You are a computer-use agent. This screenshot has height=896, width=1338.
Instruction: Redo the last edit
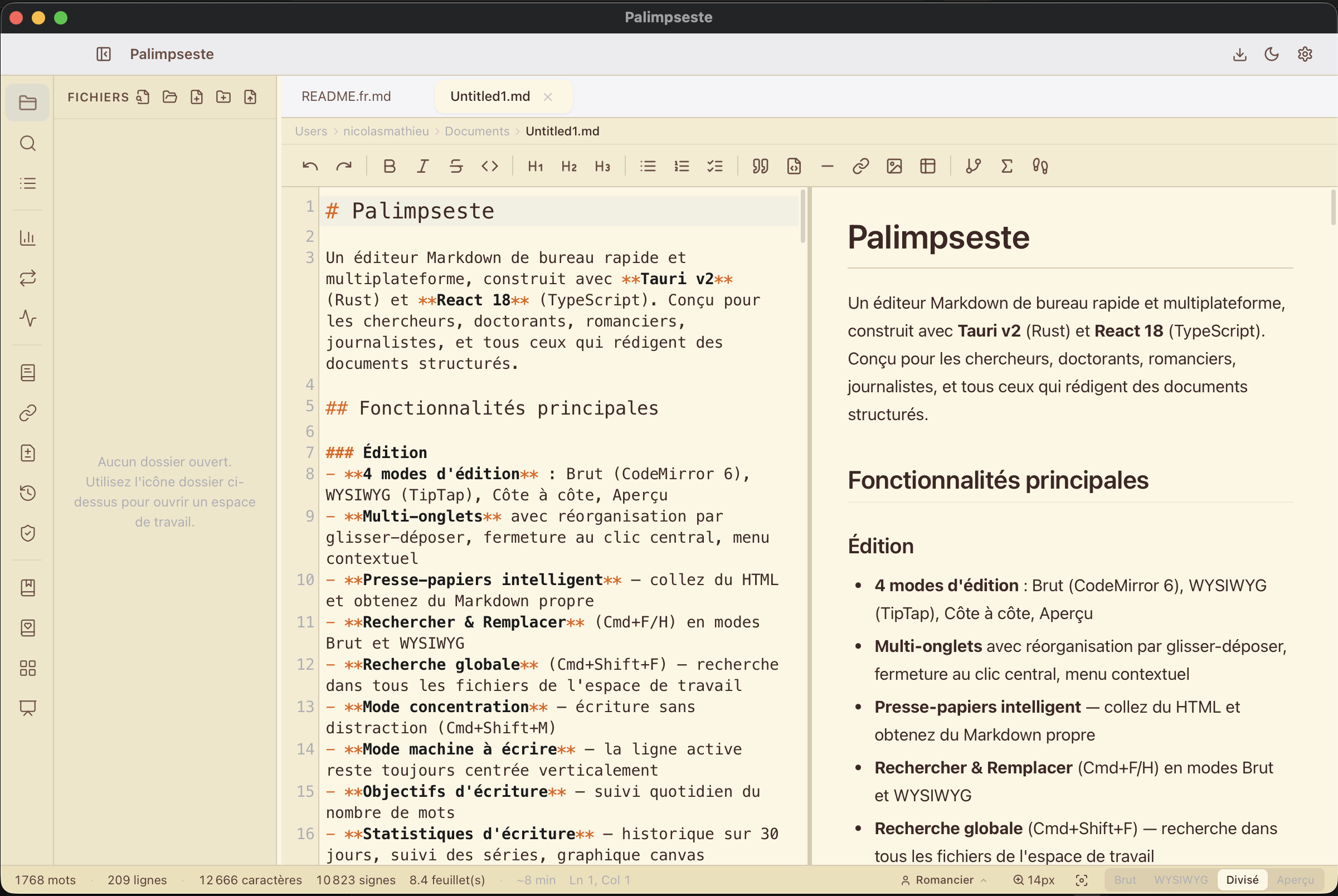pos(344,166)
